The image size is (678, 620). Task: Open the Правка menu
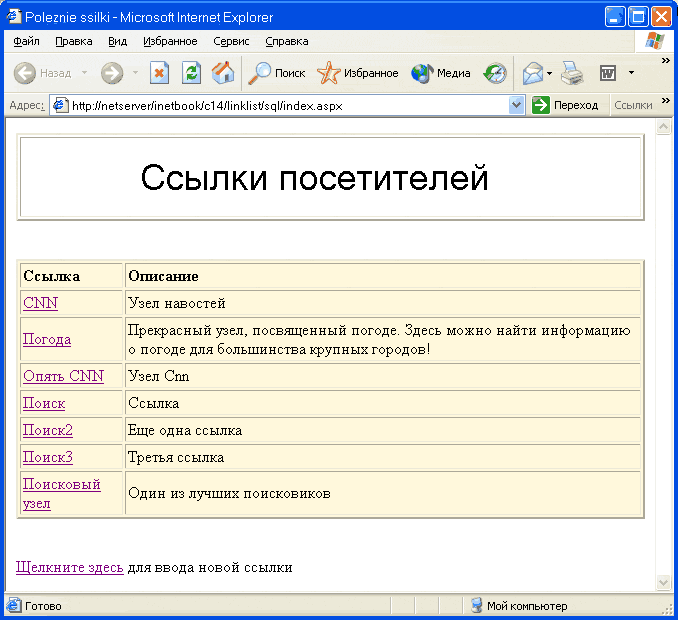74,42
